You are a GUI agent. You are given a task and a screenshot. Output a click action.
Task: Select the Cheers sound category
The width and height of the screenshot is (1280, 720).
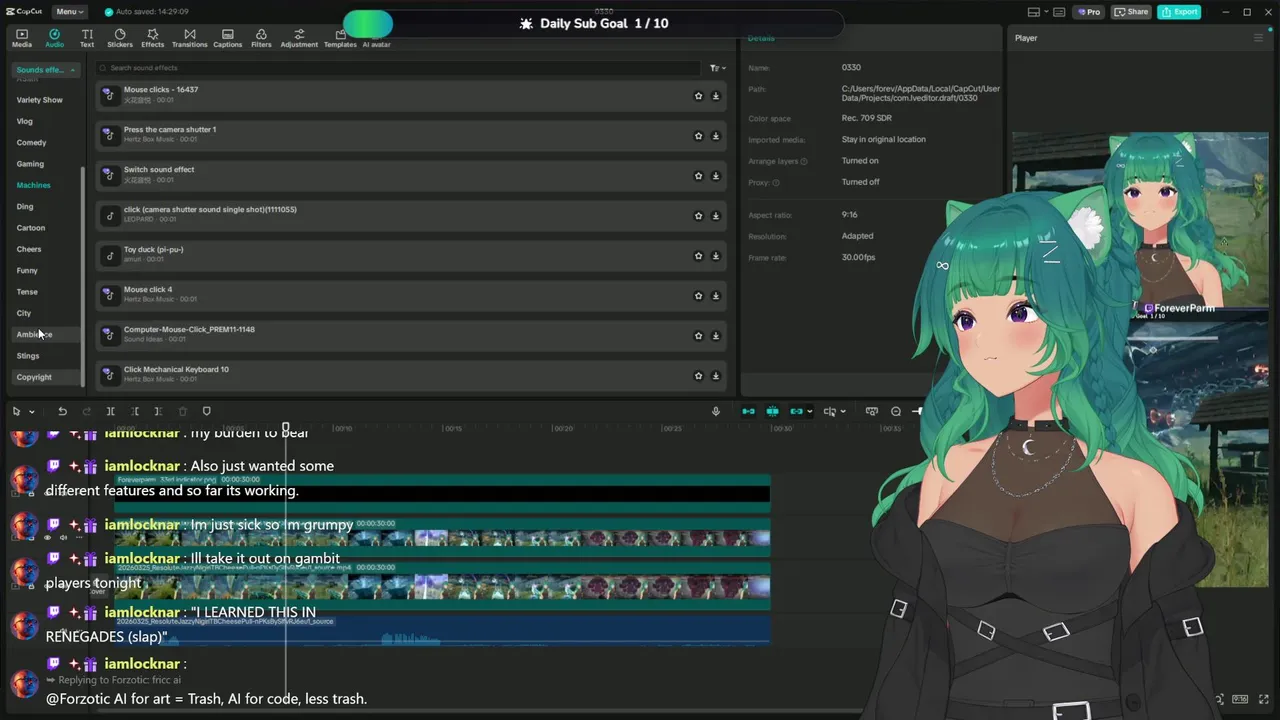coord(29,249)
